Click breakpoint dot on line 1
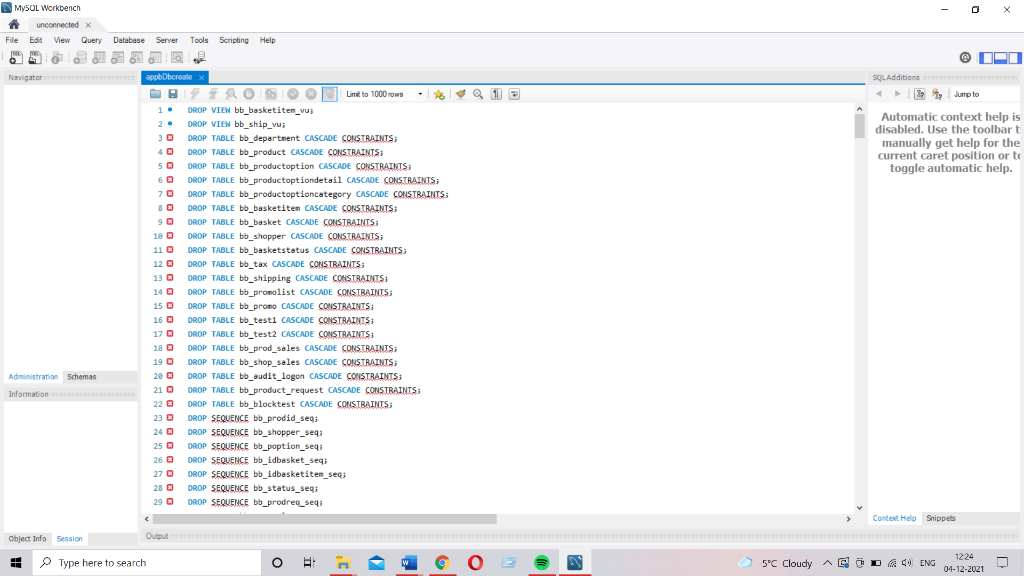The image size is (1024, 576). tap(170, 110)
